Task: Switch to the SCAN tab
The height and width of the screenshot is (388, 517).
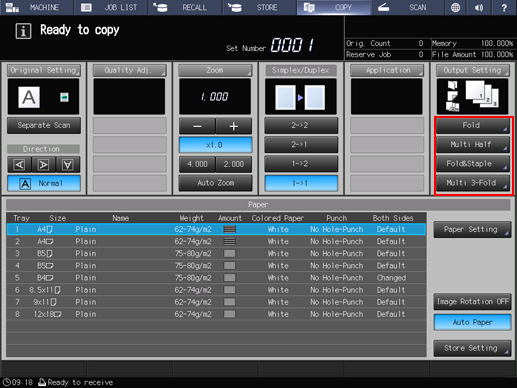Action: pyautogui.click(x=408, y=7)
